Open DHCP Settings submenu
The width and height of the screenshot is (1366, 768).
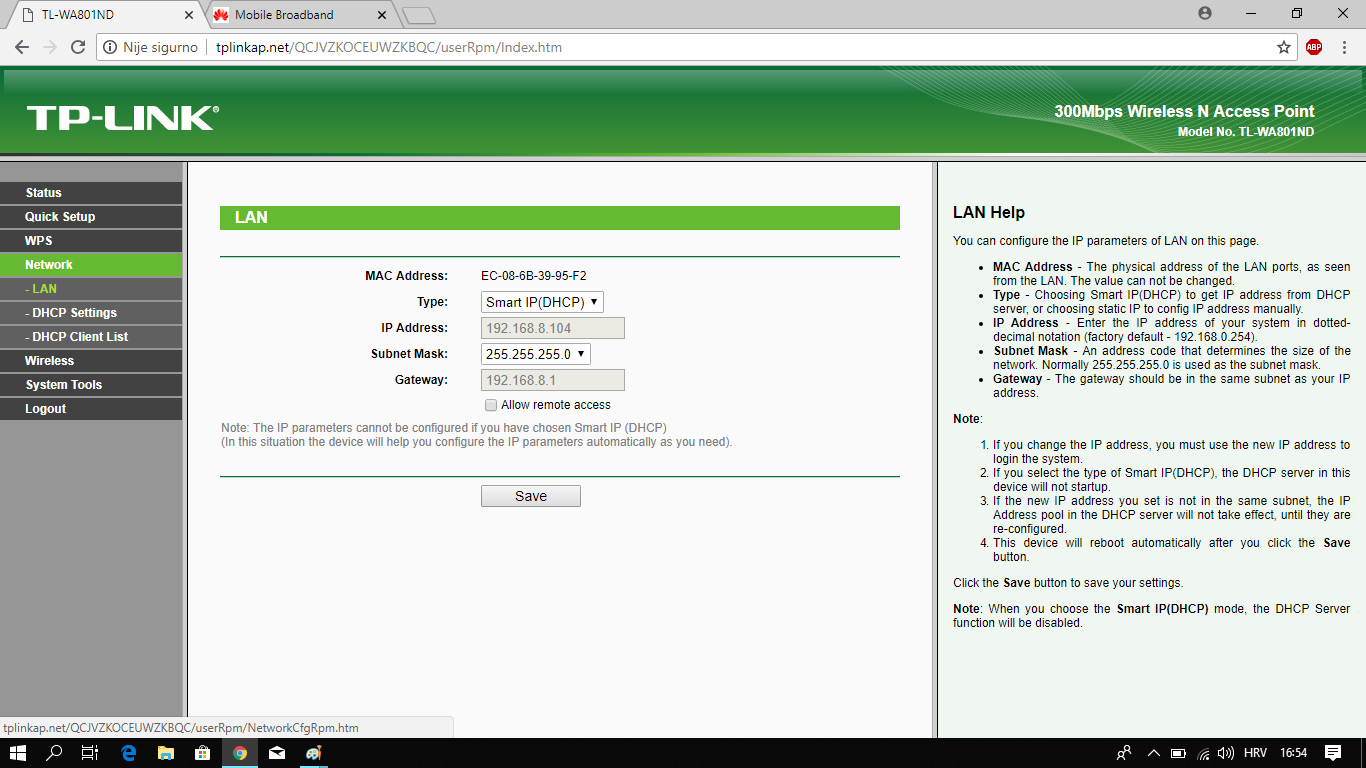tap(91, 313)
